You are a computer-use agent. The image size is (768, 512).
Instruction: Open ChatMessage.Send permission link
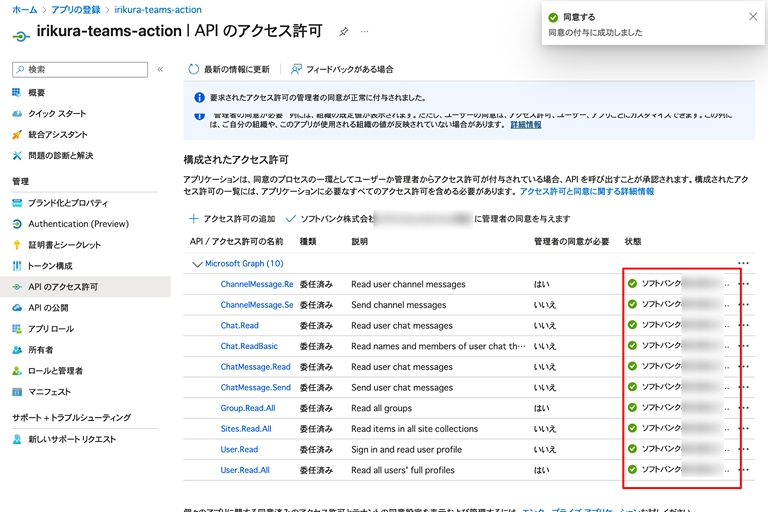pos(256,388)
